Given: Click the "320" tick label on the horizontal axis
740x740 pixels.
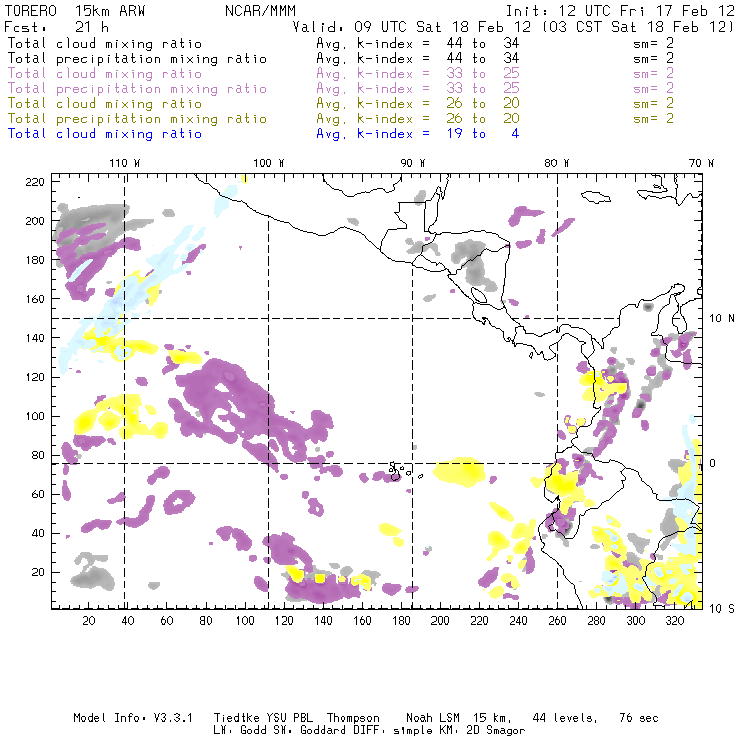Looking at the screenshot, I should (x=675, y=621).
